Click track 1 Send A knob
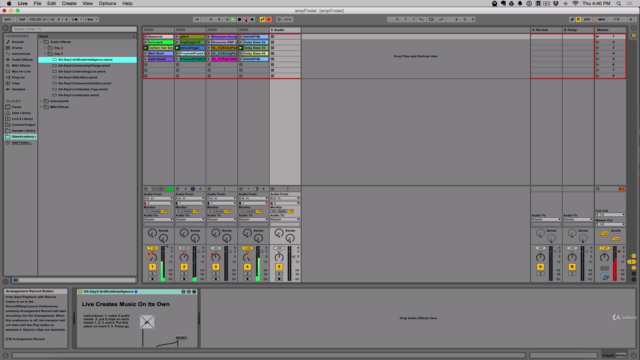 pos(152,233)
